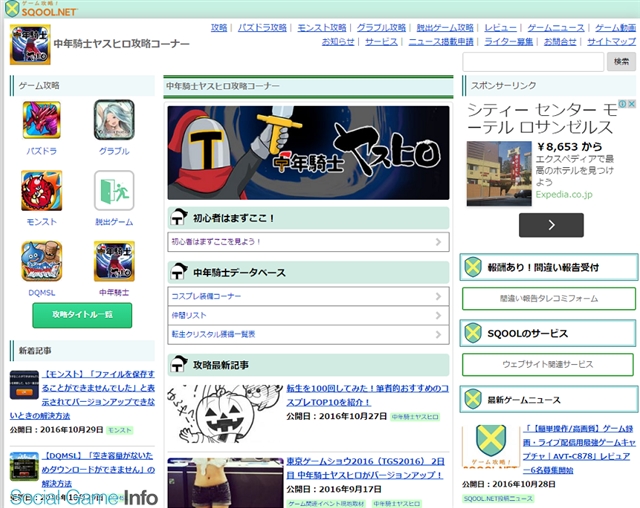
Task: Open 攻略 in the top navigation
Action: [219, 27]
